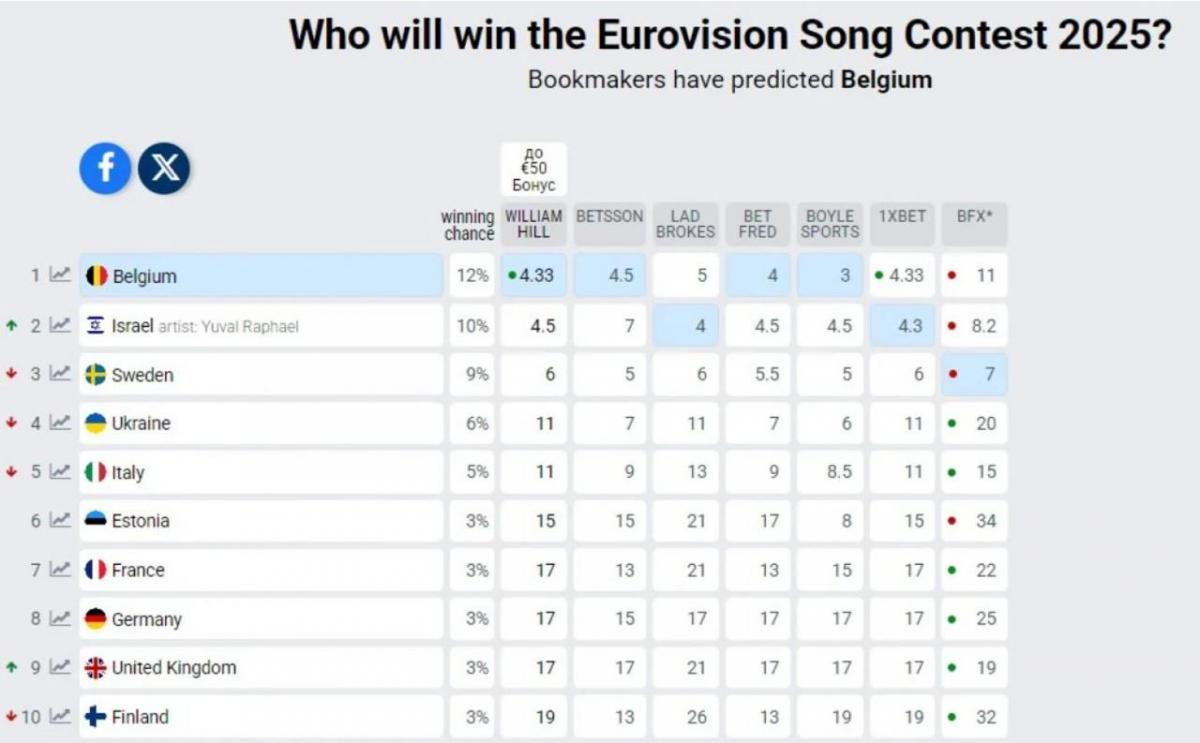Click the Germany flag icon

96,619
